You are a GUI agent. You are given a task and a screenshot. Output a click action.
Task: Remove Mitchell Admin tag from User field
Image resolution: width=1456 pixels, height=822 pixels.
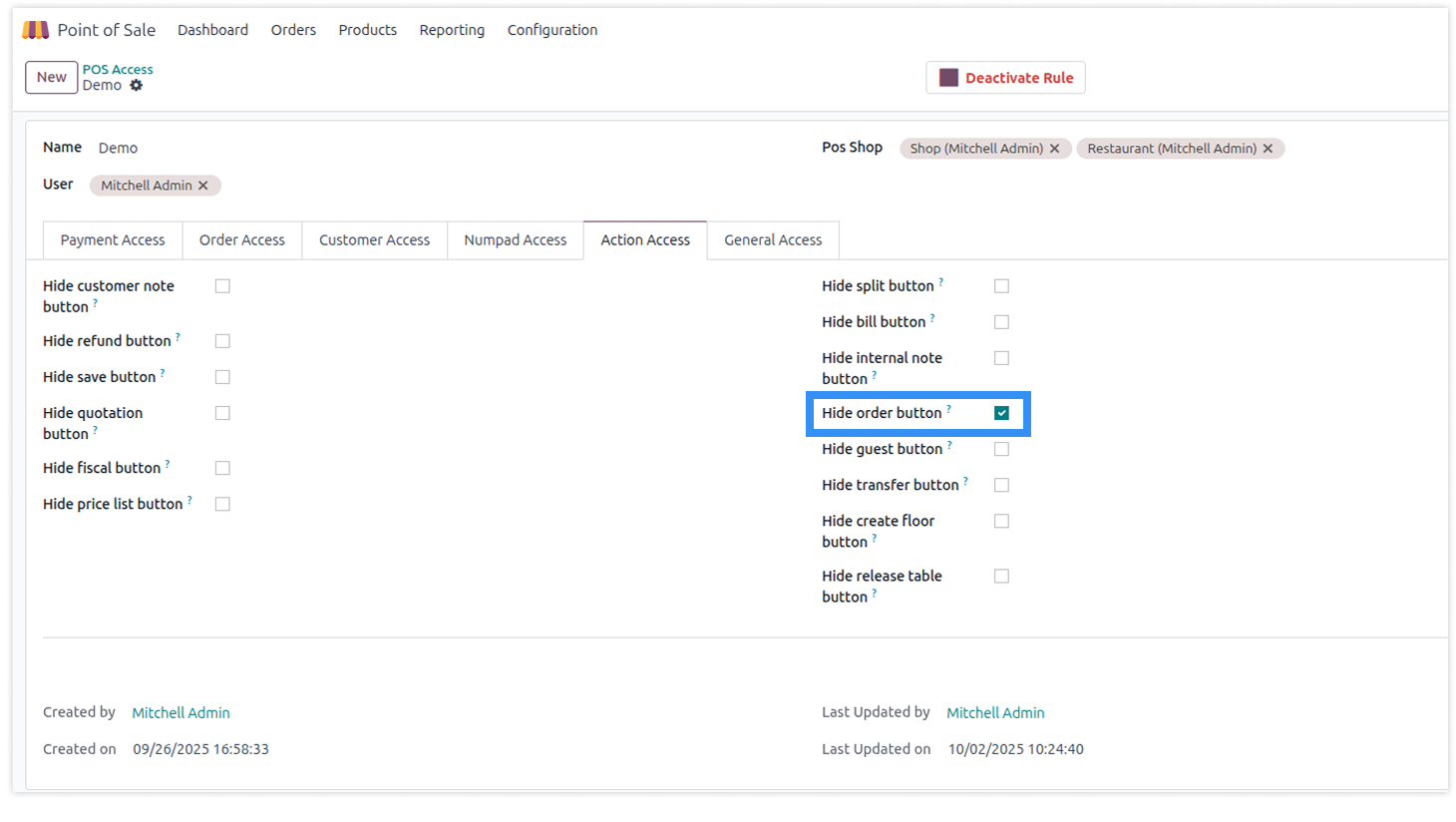coord(203,186)
